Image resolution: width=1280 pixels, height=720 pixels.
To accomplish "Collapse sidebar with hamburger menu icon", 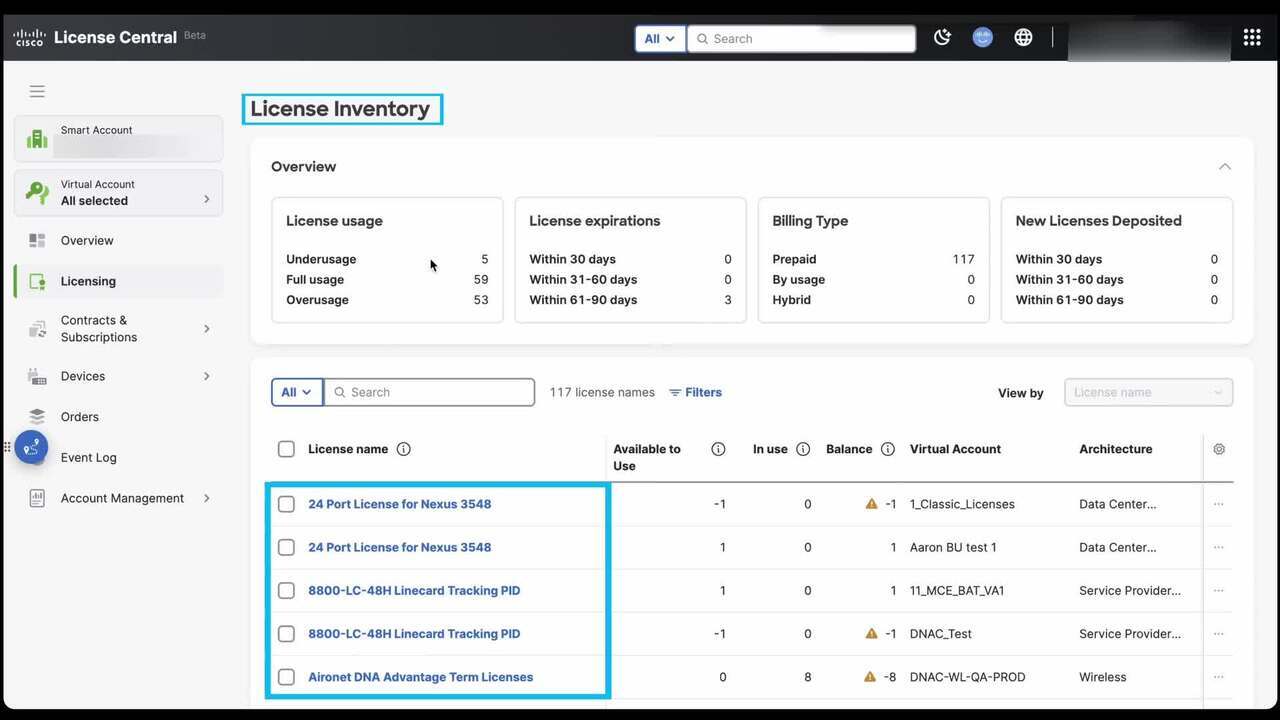I will click(x=37, y=91).
